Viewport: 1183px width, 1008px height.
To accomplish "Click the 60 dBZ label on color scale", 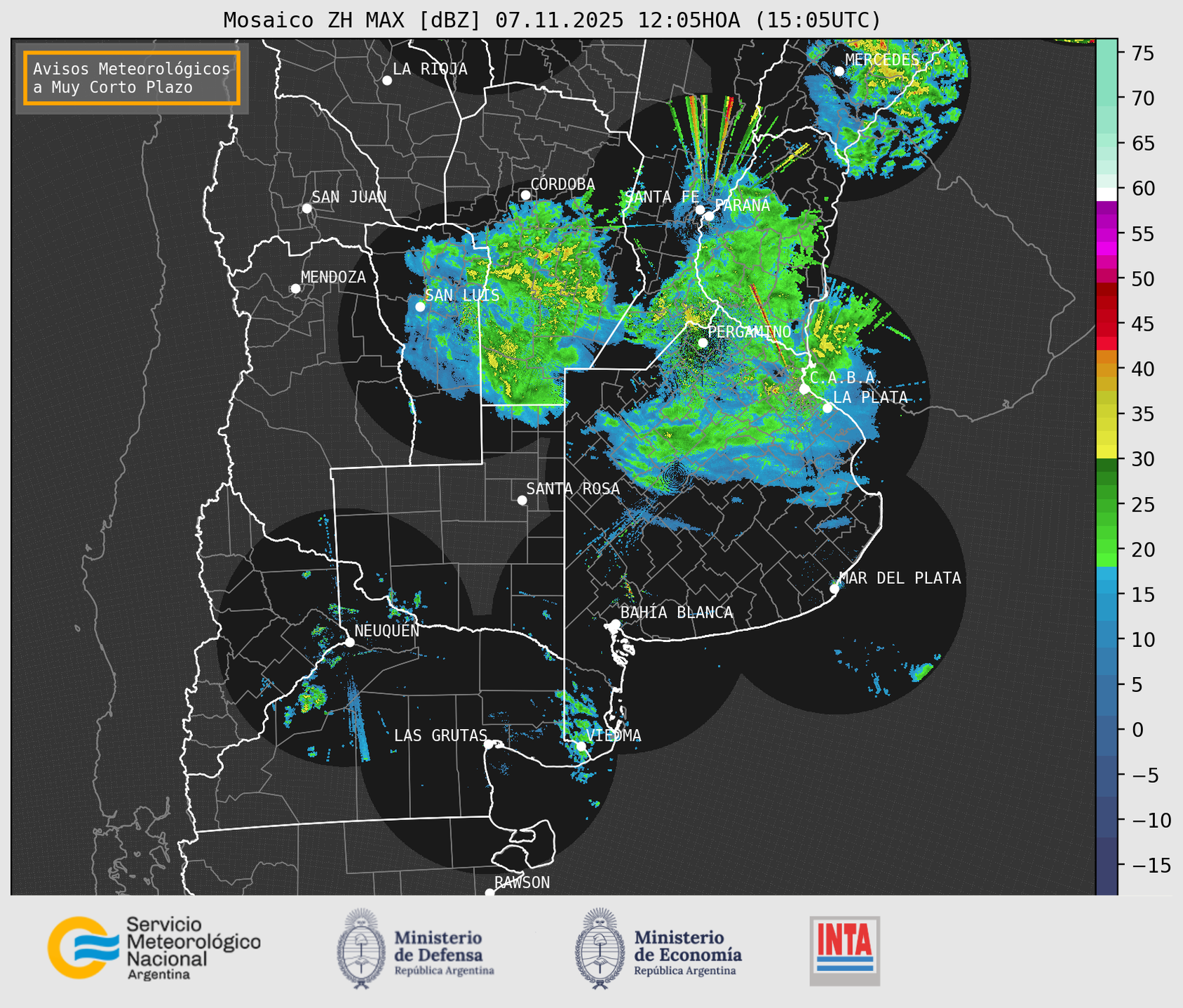I will pos(1142,189).
